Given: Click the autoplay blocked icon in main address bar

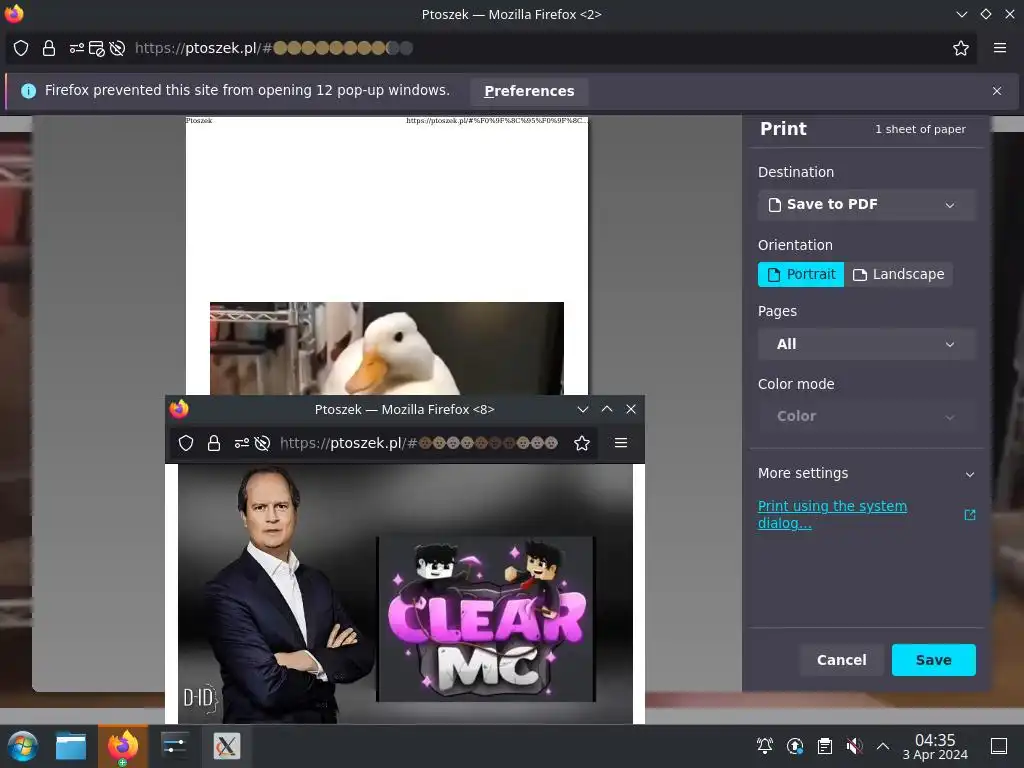Looking at the screenshot, I should [117, 48].
